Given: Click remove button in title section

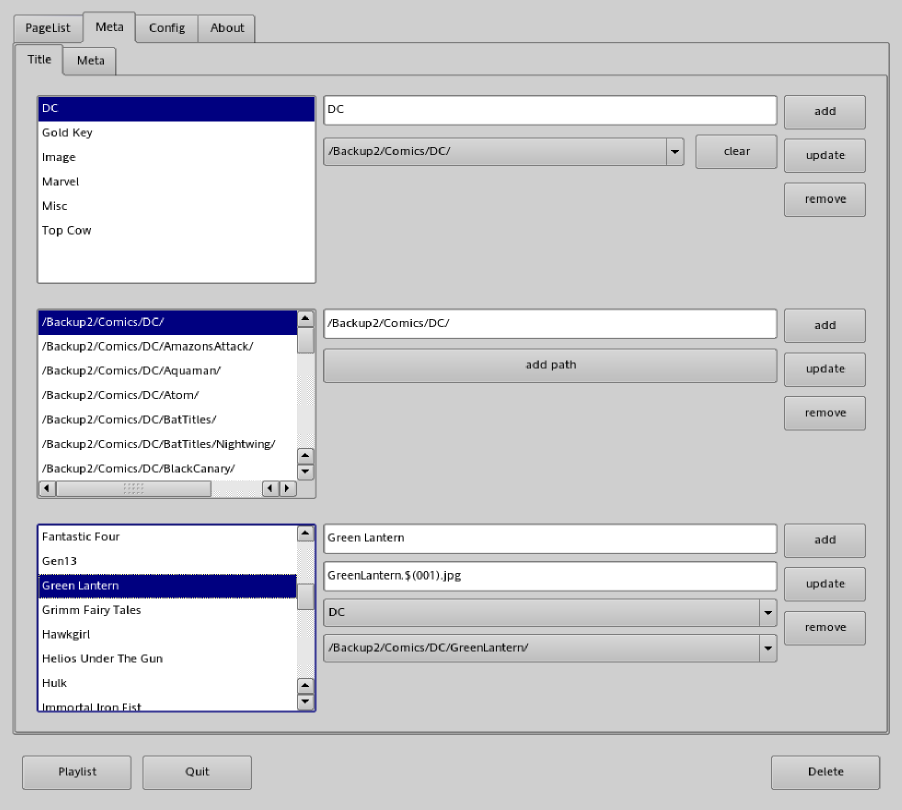Looking at the screenshot, I should (824, 628).
